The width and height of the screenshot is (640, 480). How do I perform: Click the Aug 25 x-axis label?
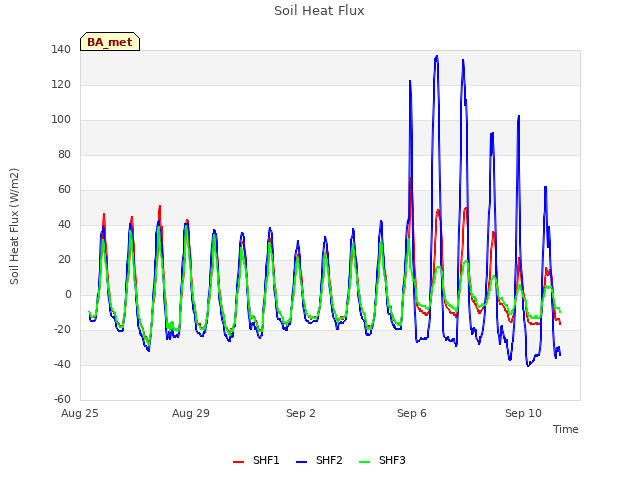tap(80, 413)
